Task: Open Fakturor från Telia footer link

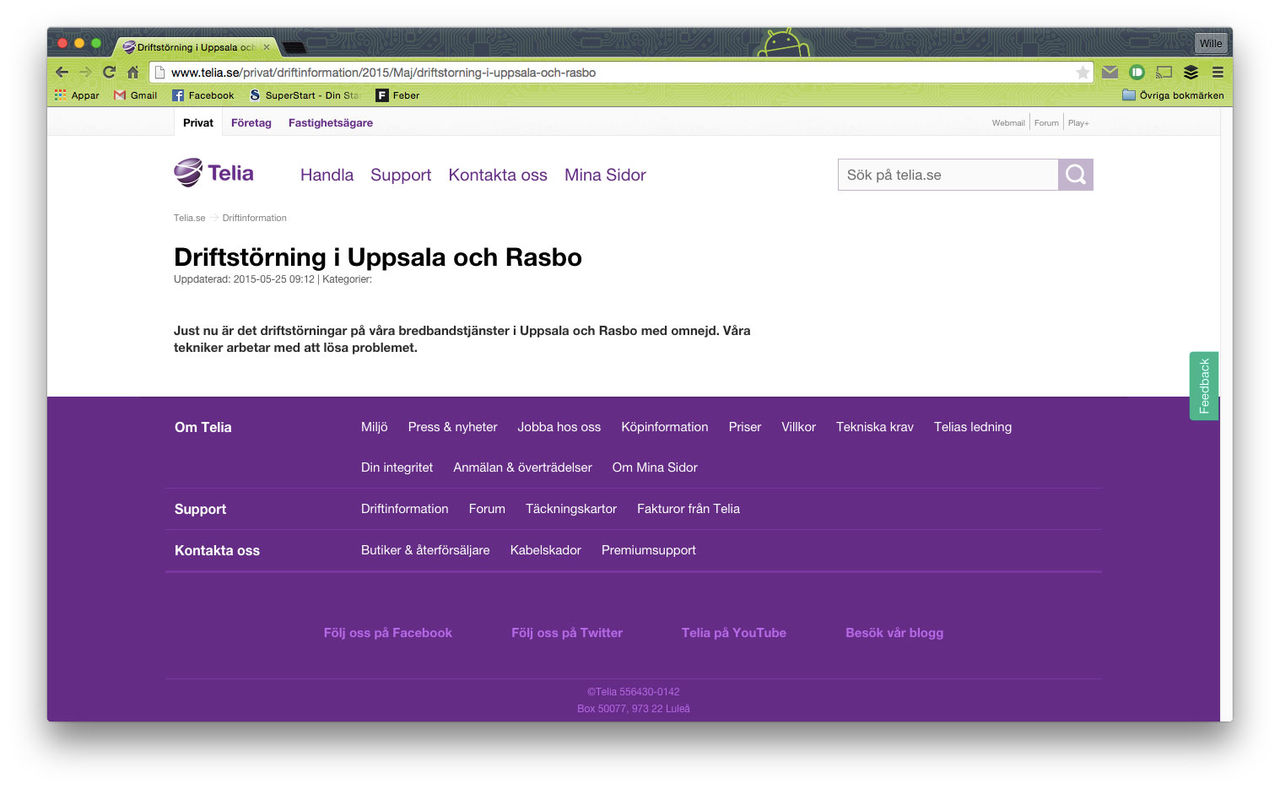Action: coord(688,509)
